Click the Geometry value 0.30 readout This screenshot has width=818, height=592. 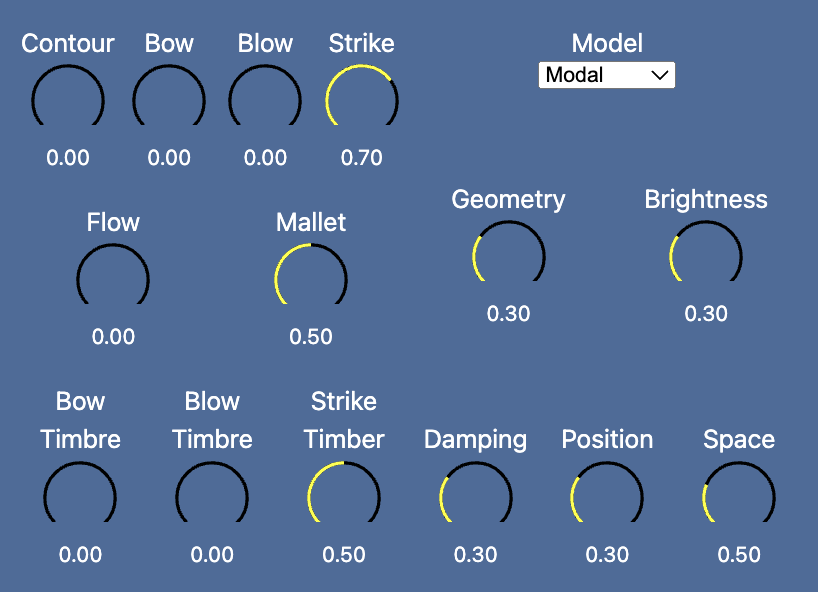coord(509,313)
